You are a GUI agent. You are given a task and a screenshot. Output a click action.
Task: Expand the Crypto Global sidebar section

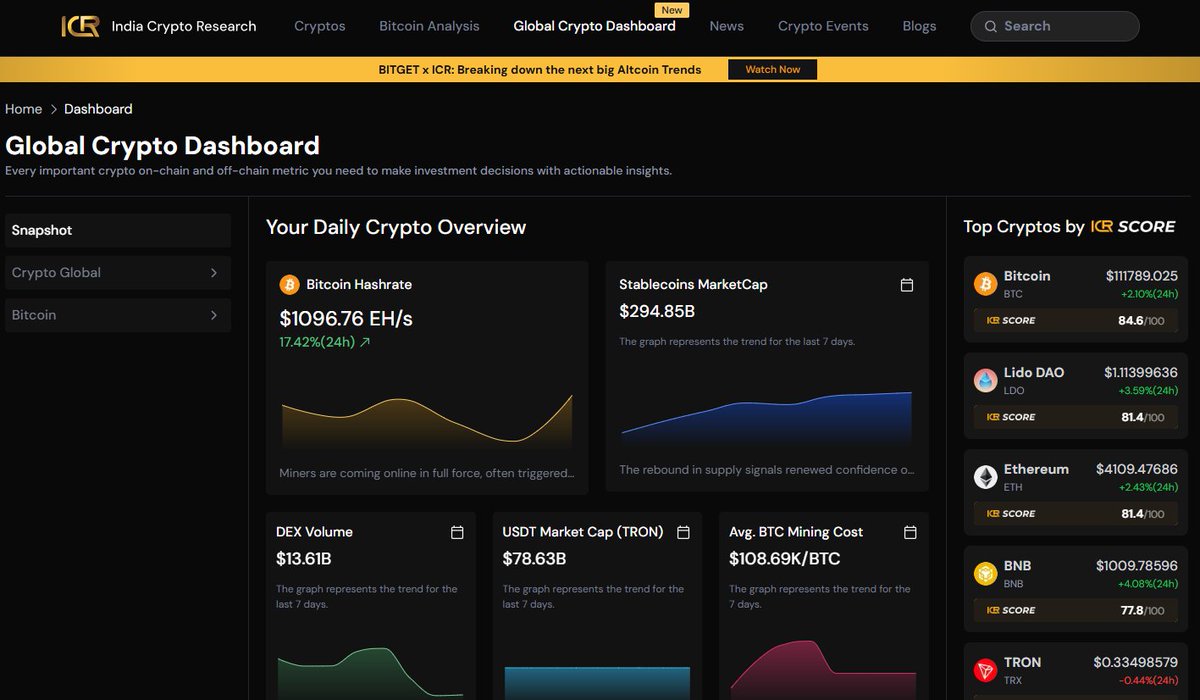tap(118, 273)
